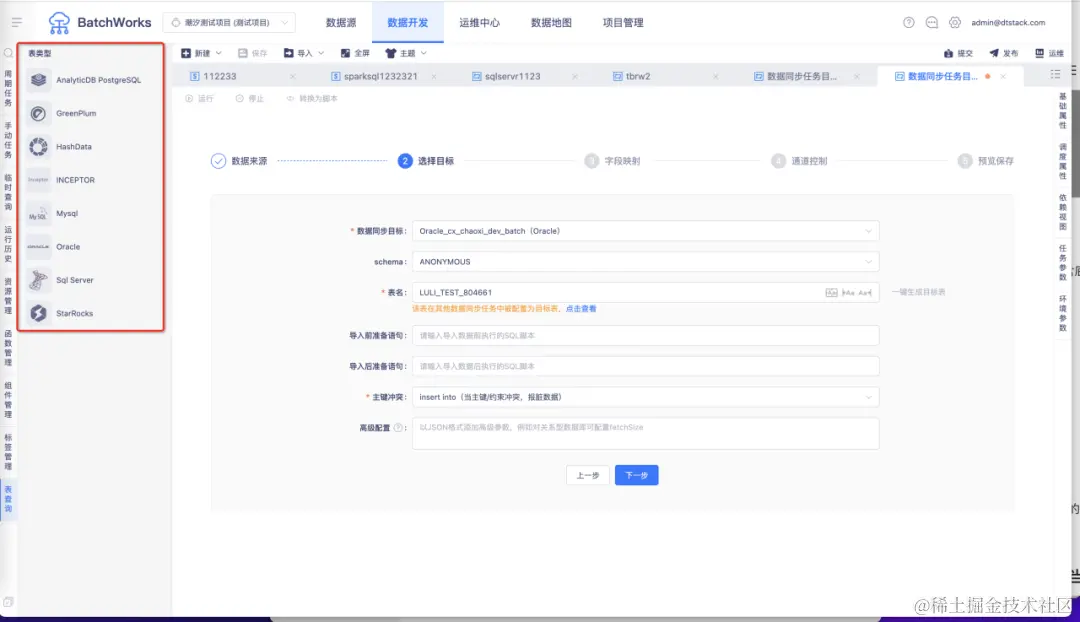
Task: Click the GreenPlum database icon
Action: (40, 113)
